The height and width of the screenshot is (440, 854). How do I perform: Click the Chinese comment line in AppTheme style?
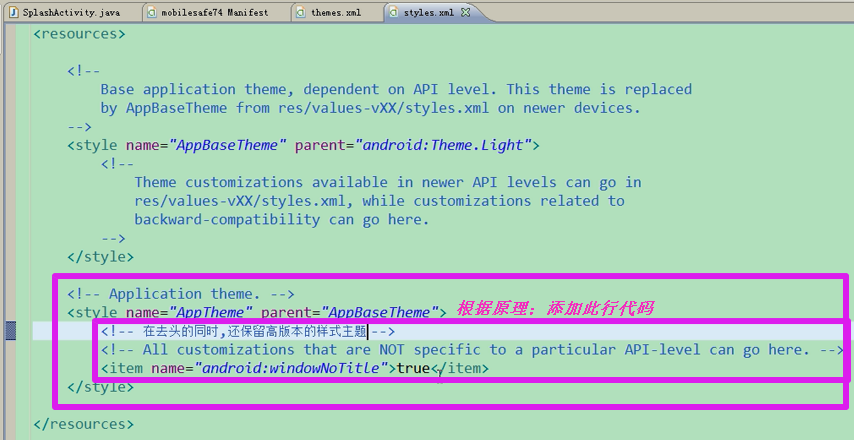(x=248, y=331)
